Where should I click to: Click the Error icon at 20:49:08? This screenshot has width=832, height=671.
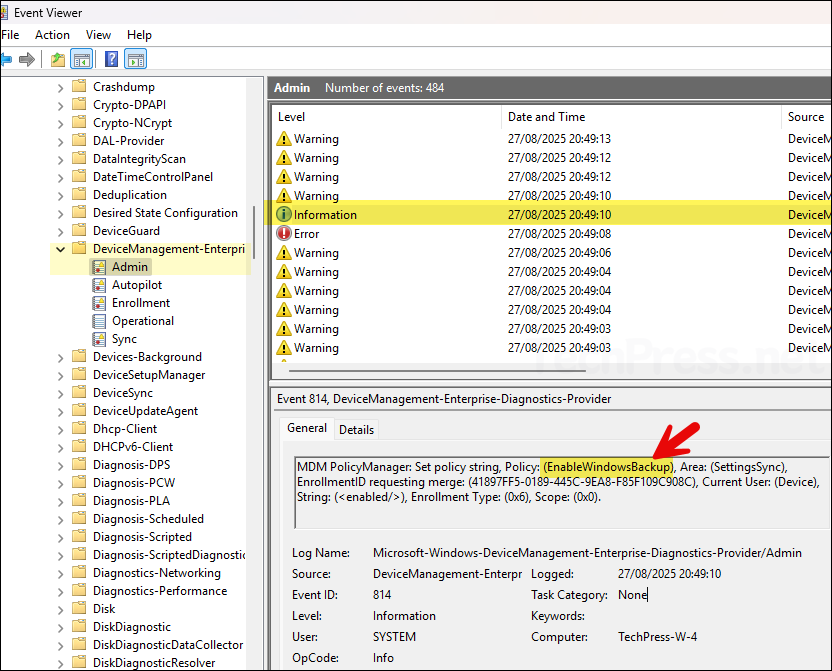pyautogui.click(x=284, y=233)
